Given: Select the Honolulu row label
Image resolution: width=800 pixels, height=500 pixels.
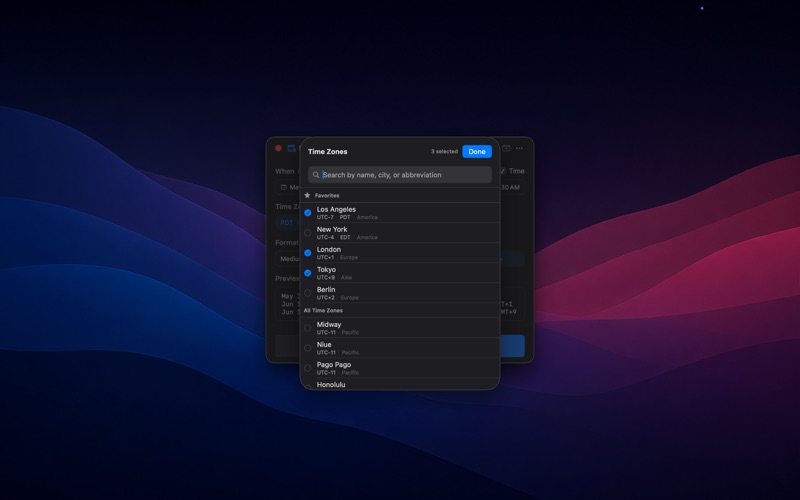Looking at the screenshot, I should [x=331, y=385].
